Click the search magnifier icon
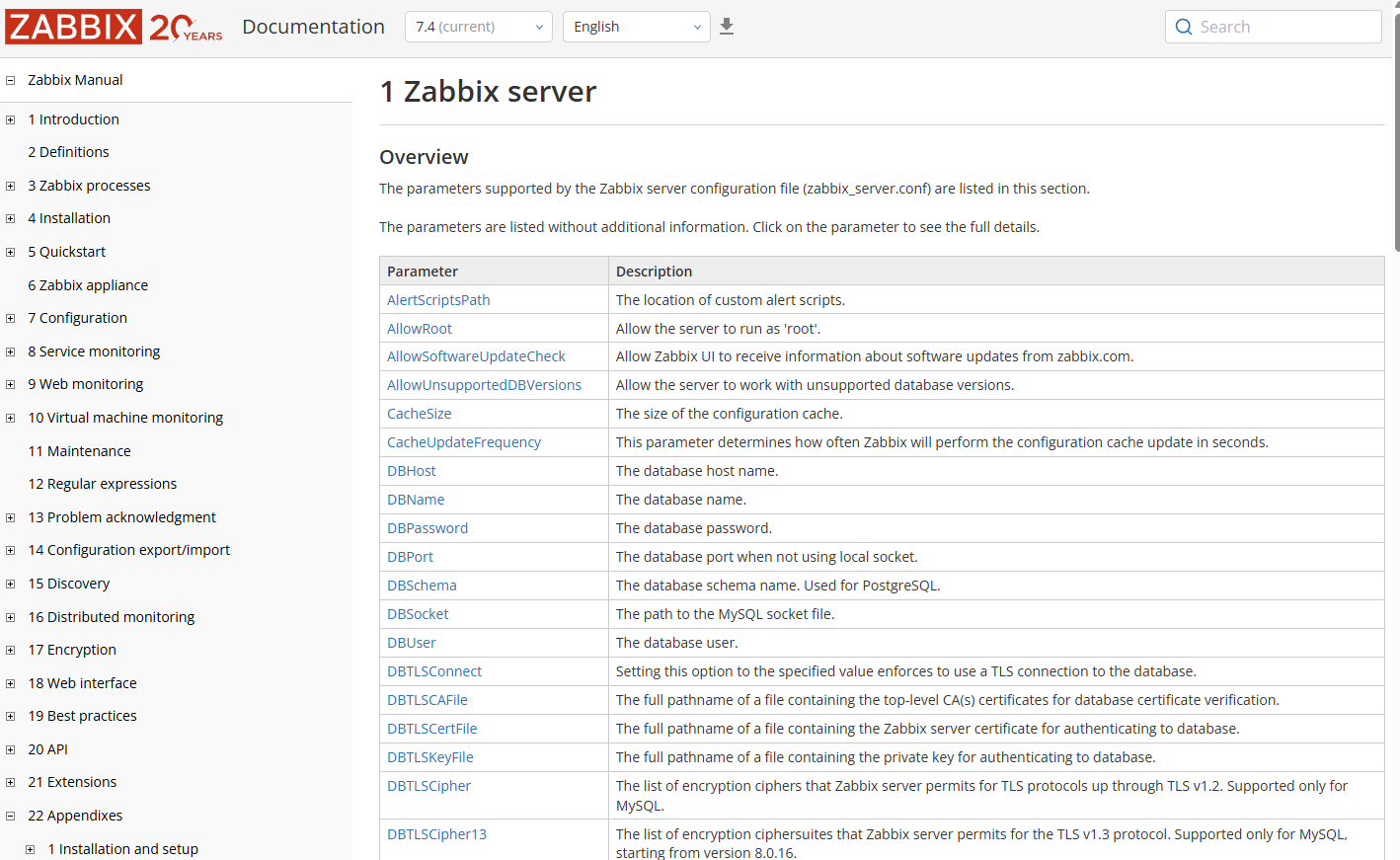1400x860 pixels. pyautogui.click(x=1184, y=27)
